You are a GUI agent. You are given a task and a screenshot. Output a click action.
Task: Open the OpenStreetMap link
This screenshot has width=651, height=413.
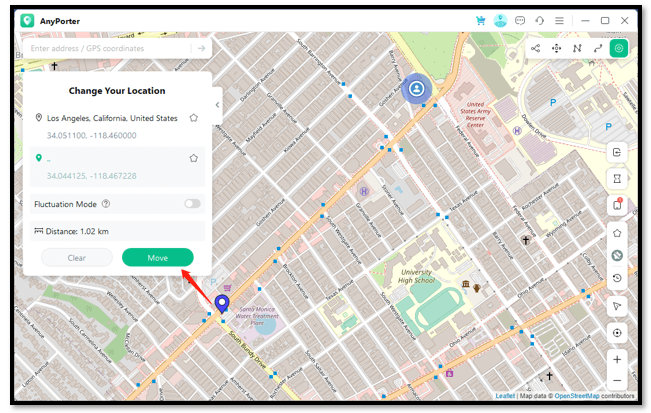click(577, 396)
